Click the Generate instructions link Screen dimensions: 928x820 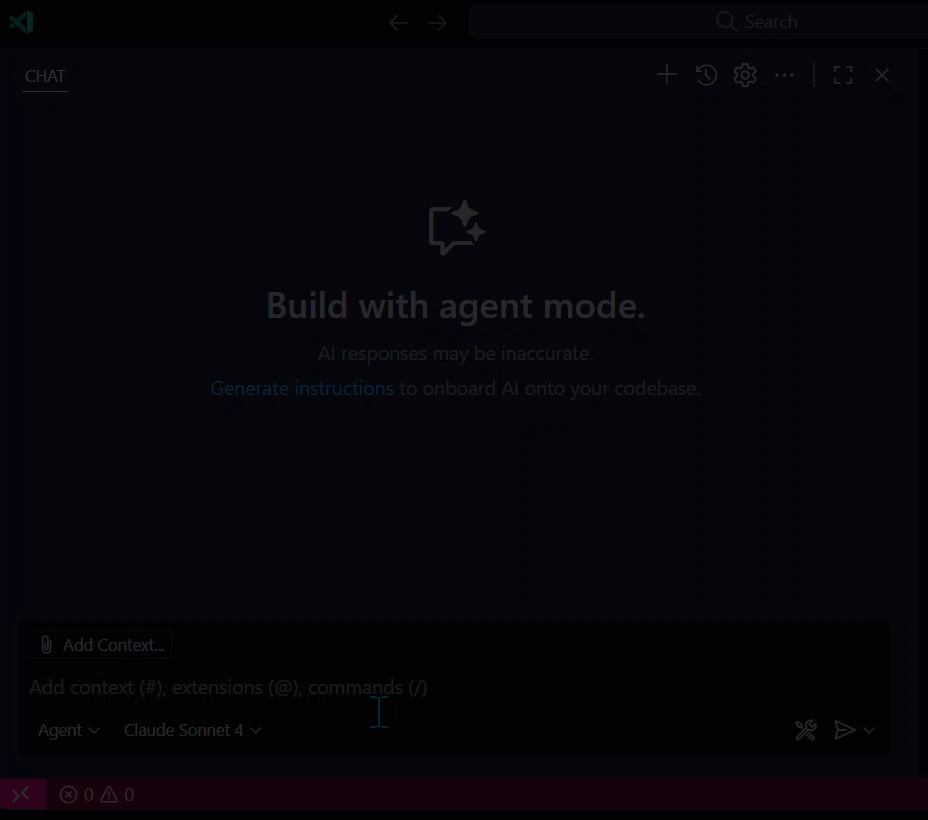301,388
